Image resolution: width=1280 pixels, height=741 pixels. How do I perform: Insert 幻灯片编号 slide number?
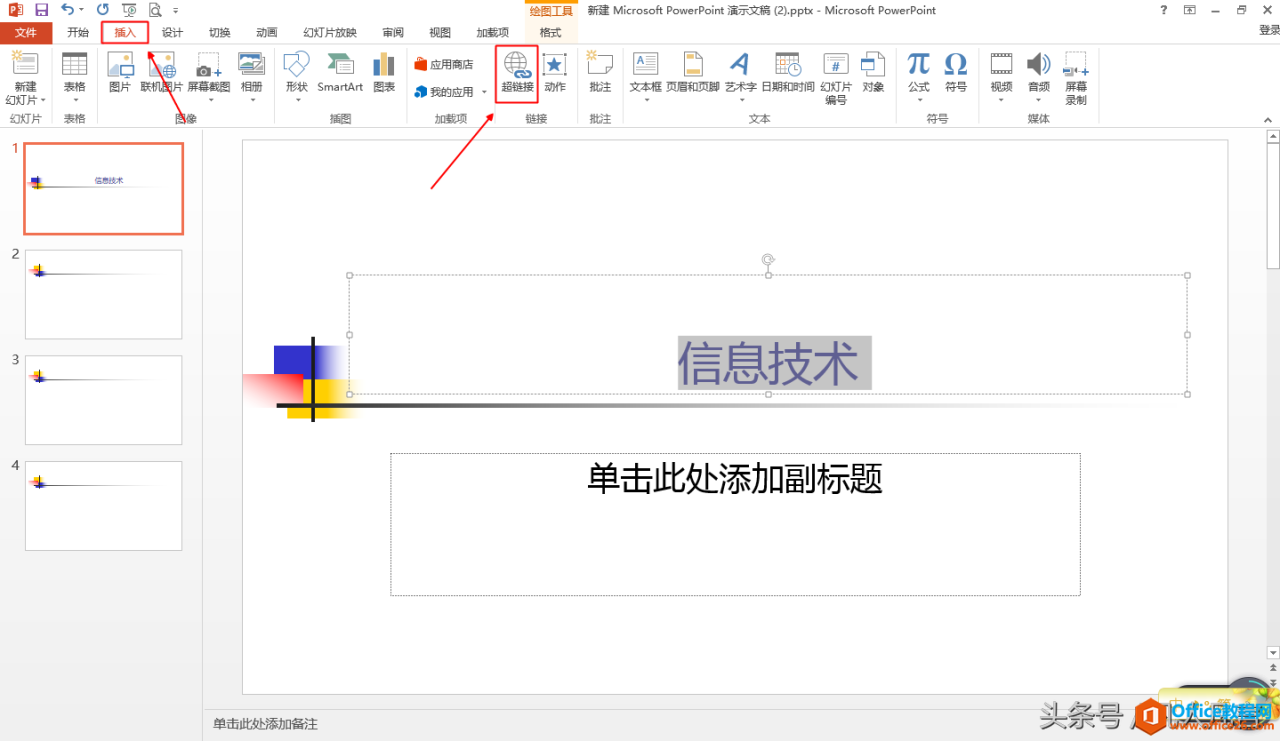pyautogui.click(x=836, y=78)
